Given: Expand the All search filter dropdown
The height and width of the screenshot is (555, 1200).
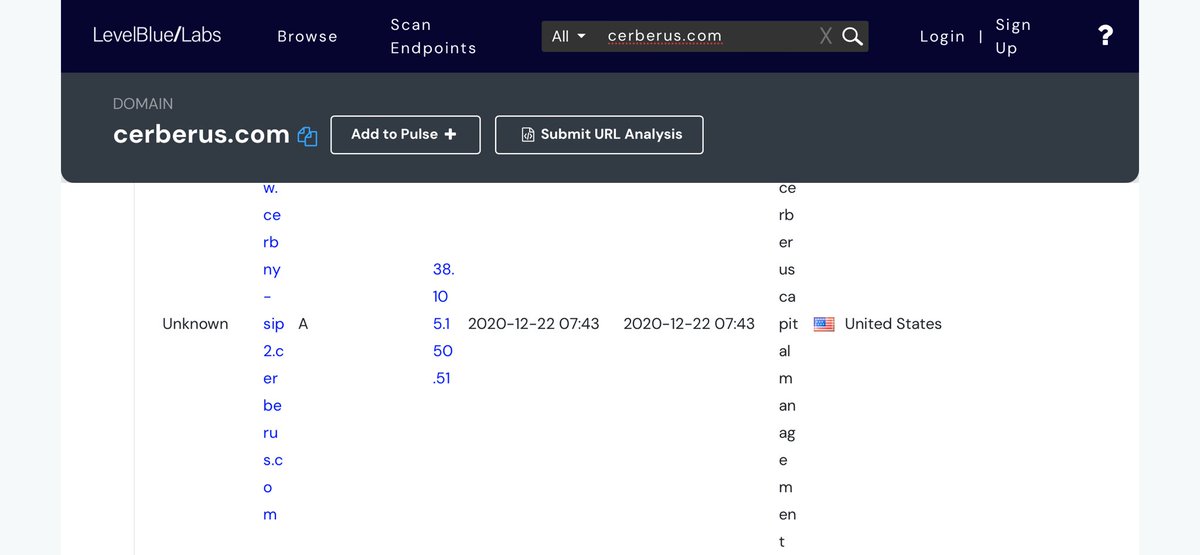Looking at the screenshot, I should click(x=569, y=36).
